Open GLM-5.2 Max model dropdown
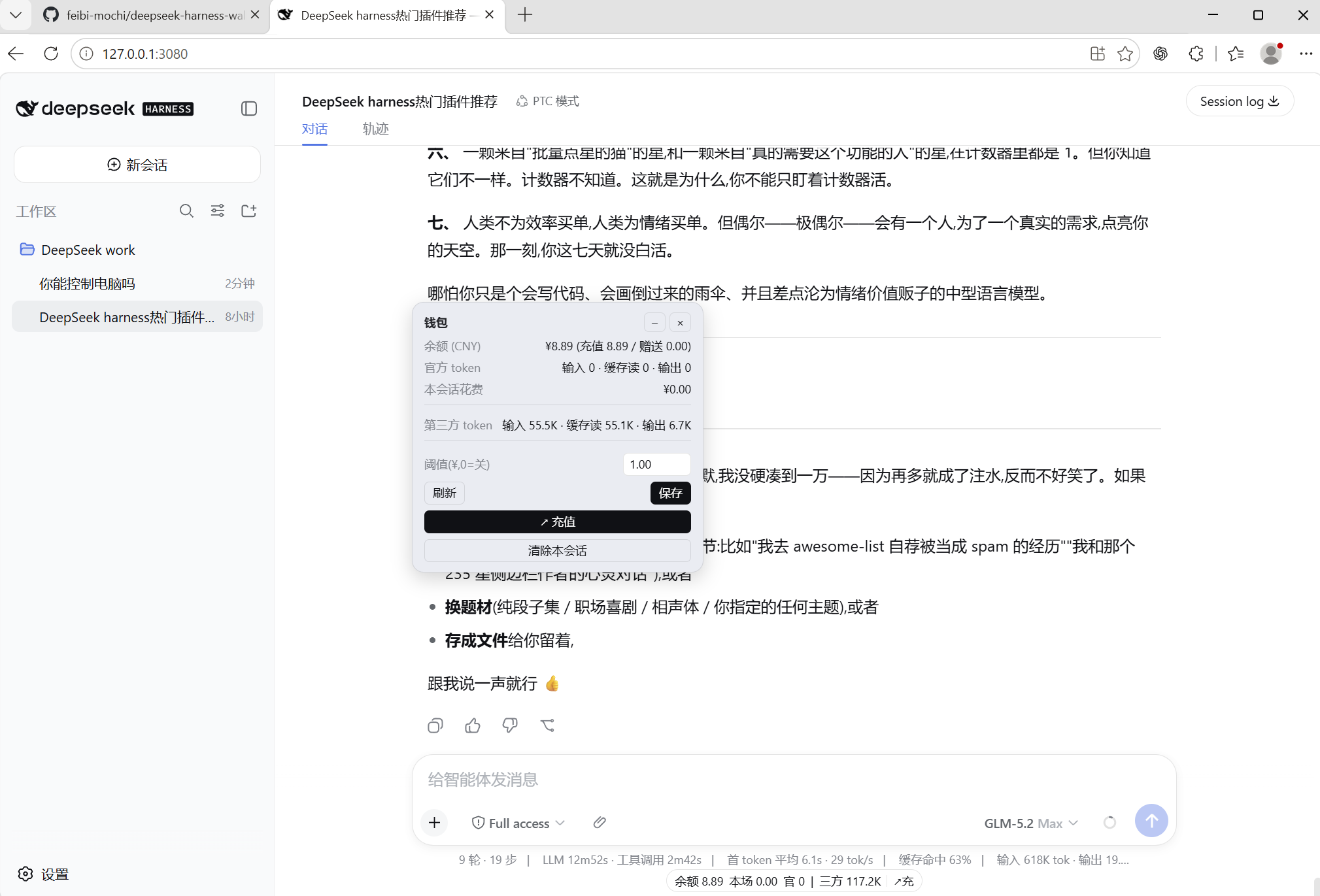The width and height of the screenshot is (1320, 896). [1031, 823]
